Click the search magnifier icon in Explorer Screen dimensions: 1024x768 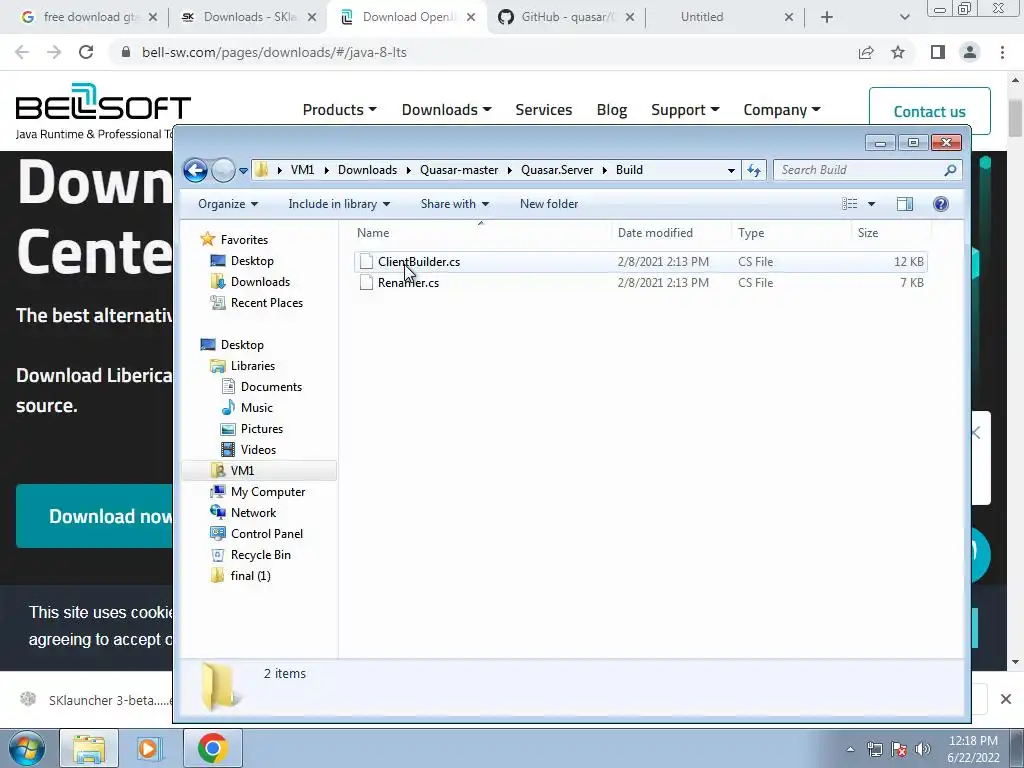(950, 170)
